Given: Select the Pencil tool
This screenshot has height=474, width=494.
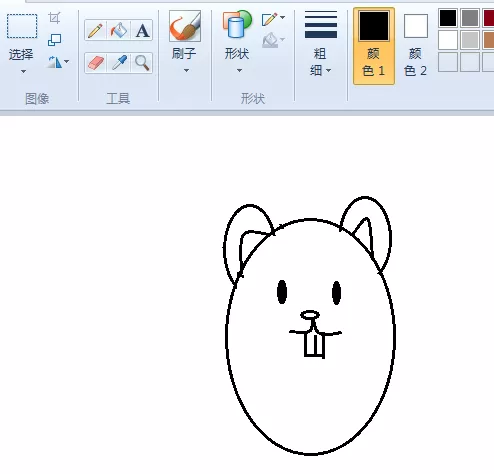Looking at the screenshot, I should point(96,30).
